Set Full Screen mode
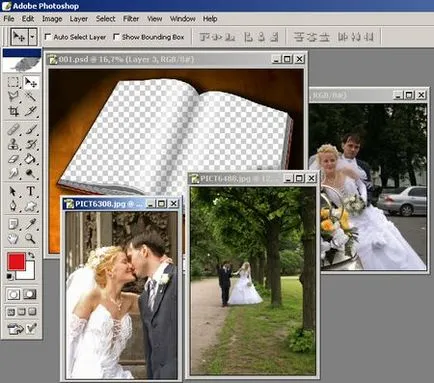Image resolution: width=434 pixels, height=383 pixels. point(32,312)
